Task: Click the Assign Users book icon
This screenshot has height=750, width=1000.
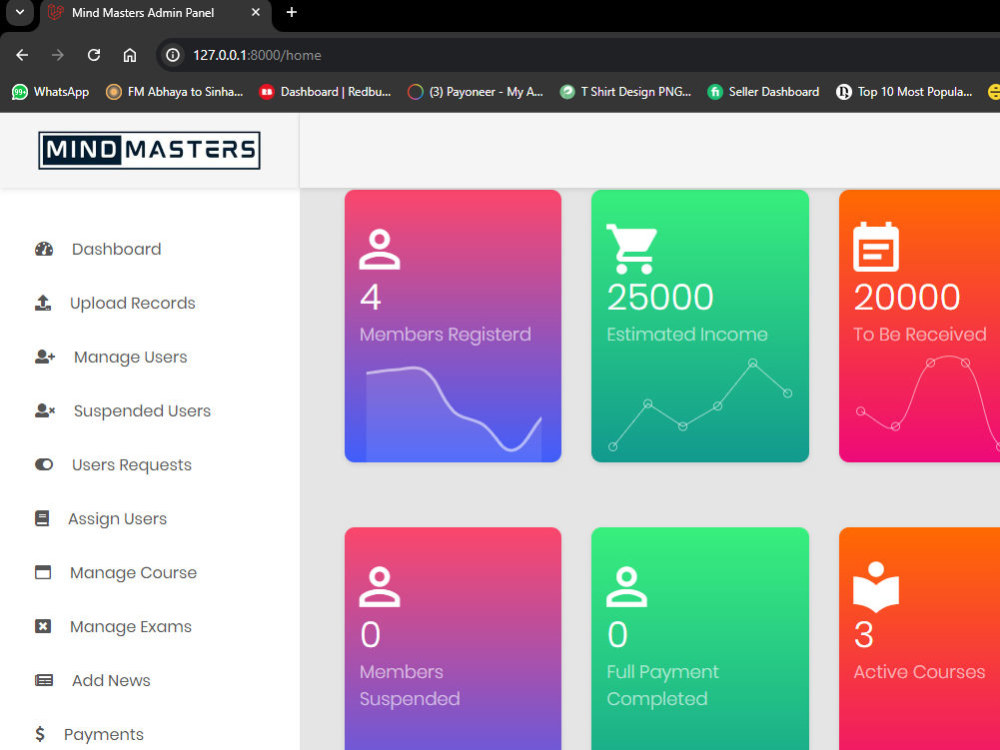Action: [42, 518]
